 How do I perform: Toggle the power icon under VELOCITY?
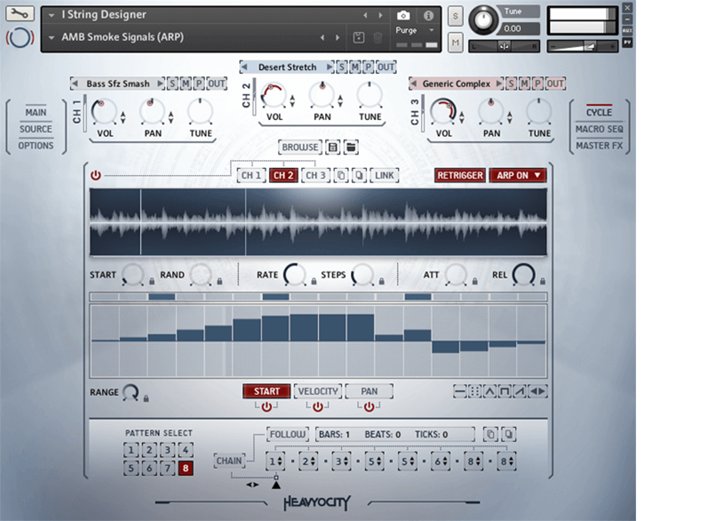pyautogui.click(x=318, y=407)
